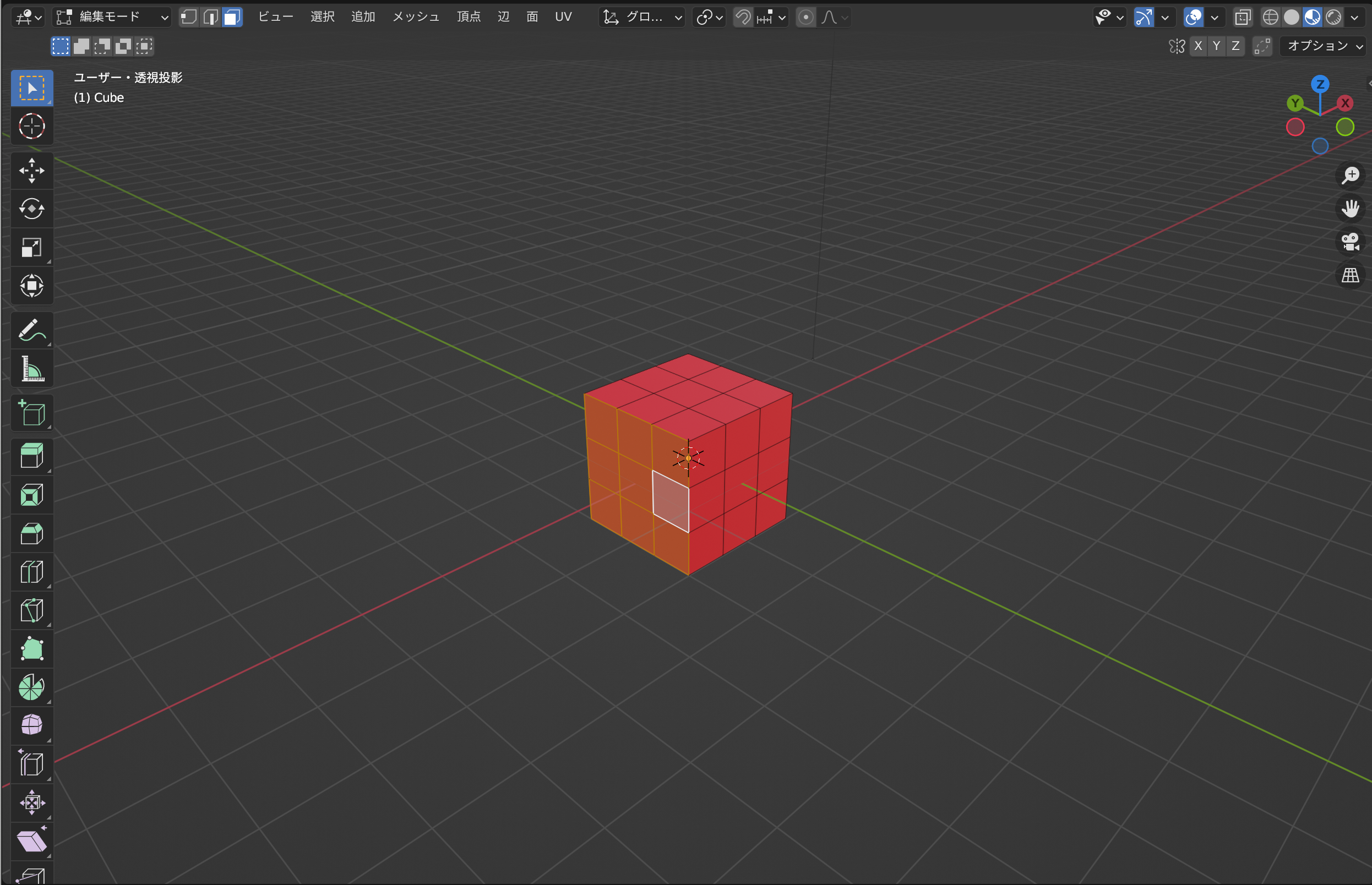Open proportional editing falloff dropdown
This screenshot has width=1372, height=885.
click(834, 17)
